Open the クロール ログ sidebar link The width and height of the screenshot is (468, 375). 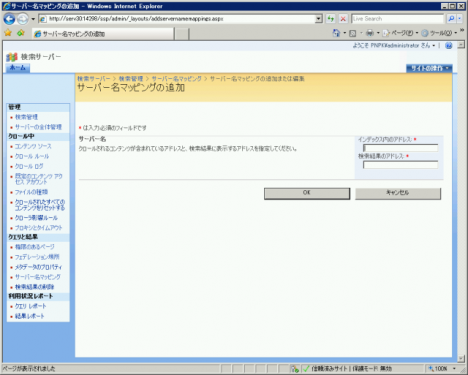pyautogui.click(x=29, y=166)
